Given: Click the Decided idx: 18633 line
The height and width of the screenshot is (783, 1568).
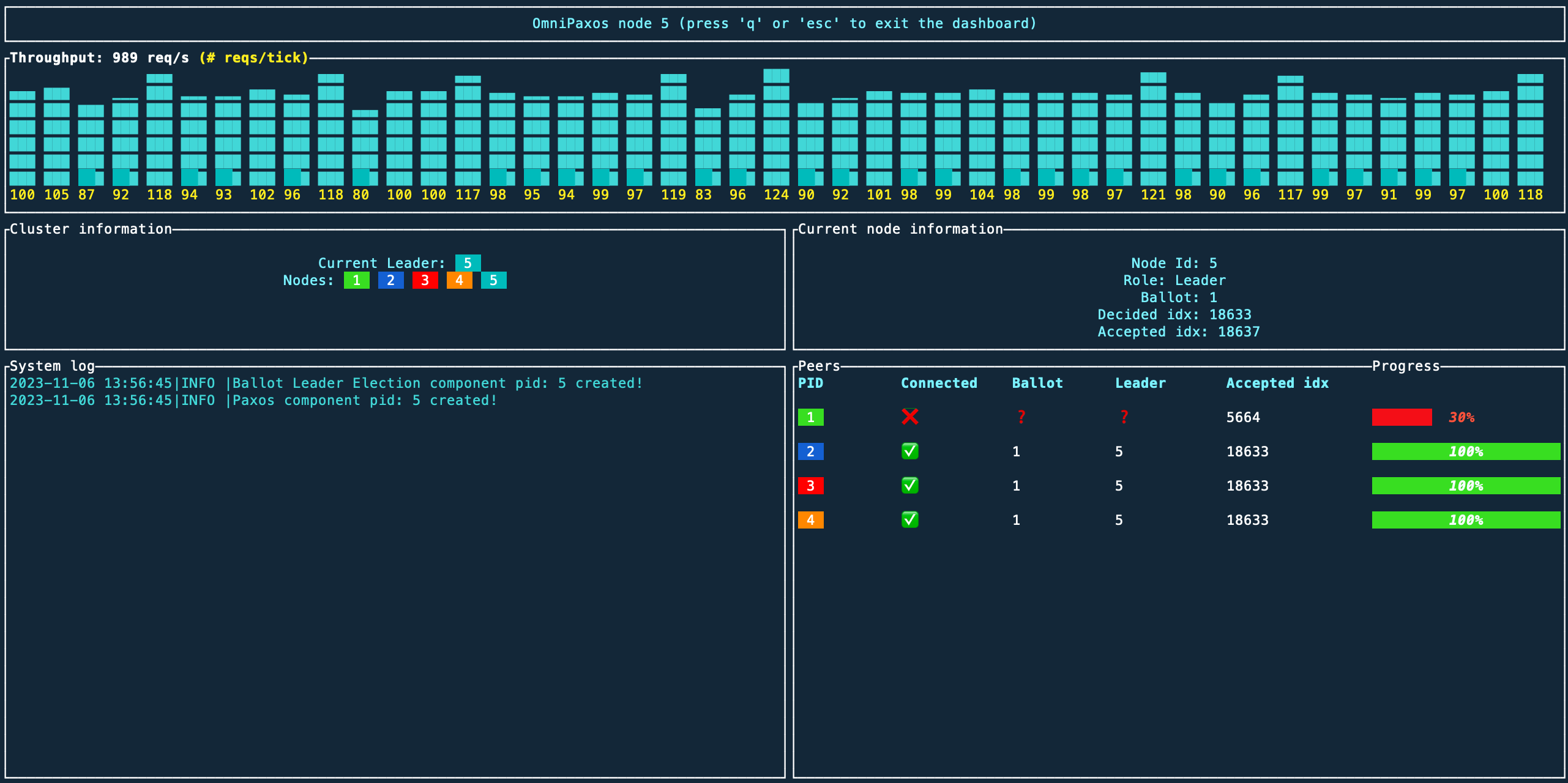Looking at the screenshot, I should pos(1174,314).
